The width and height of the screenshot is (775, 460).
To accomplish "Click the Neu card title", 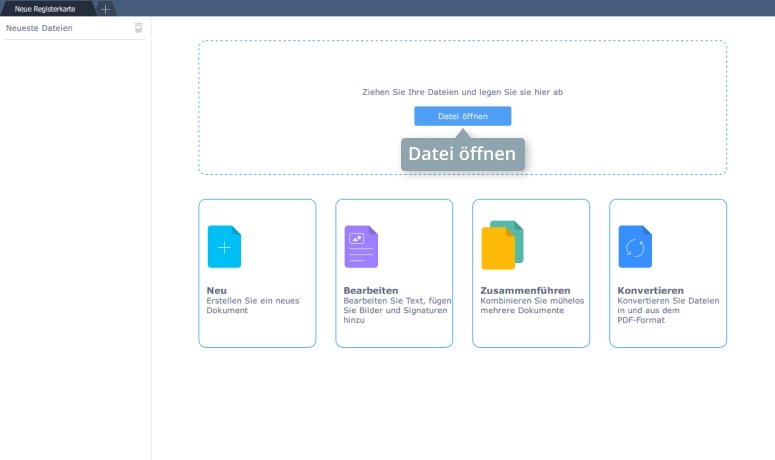I will 216,290.
